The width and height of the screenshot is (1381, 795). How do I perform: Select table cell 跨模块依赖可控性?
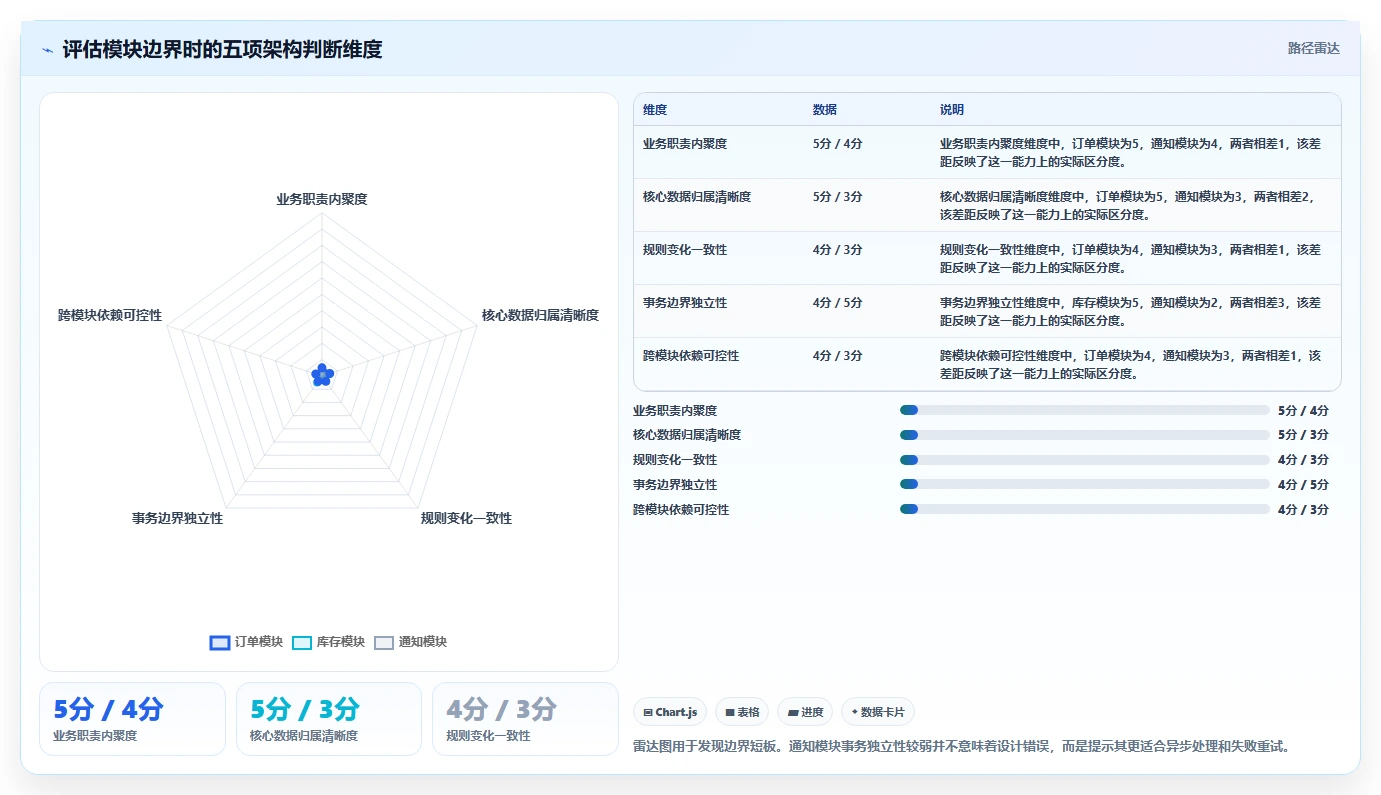[691, 356]
